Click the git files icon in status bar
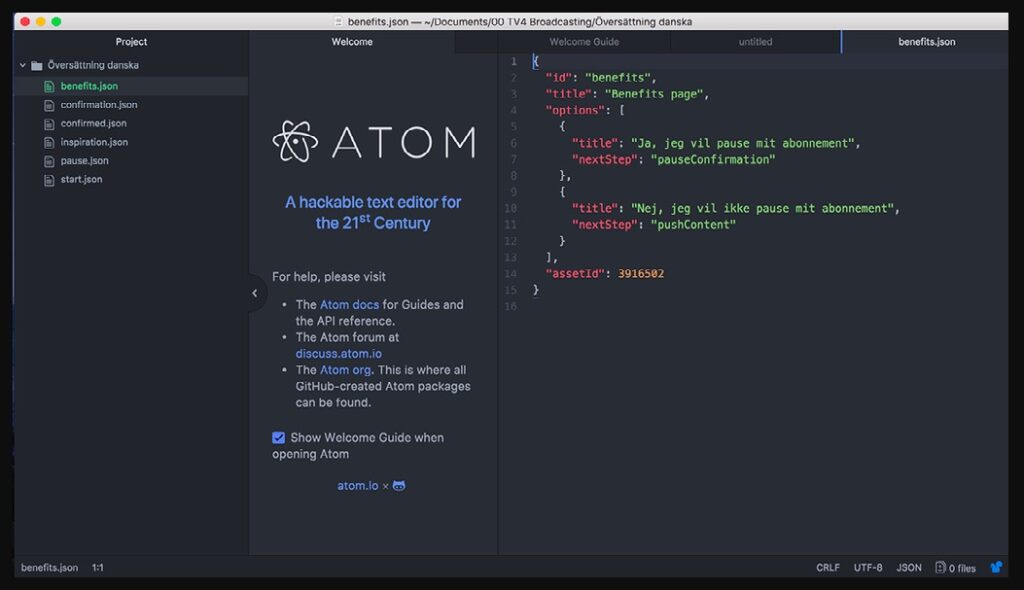Image resolution: width=1024 pixels, height=590 pixels. 940,567
